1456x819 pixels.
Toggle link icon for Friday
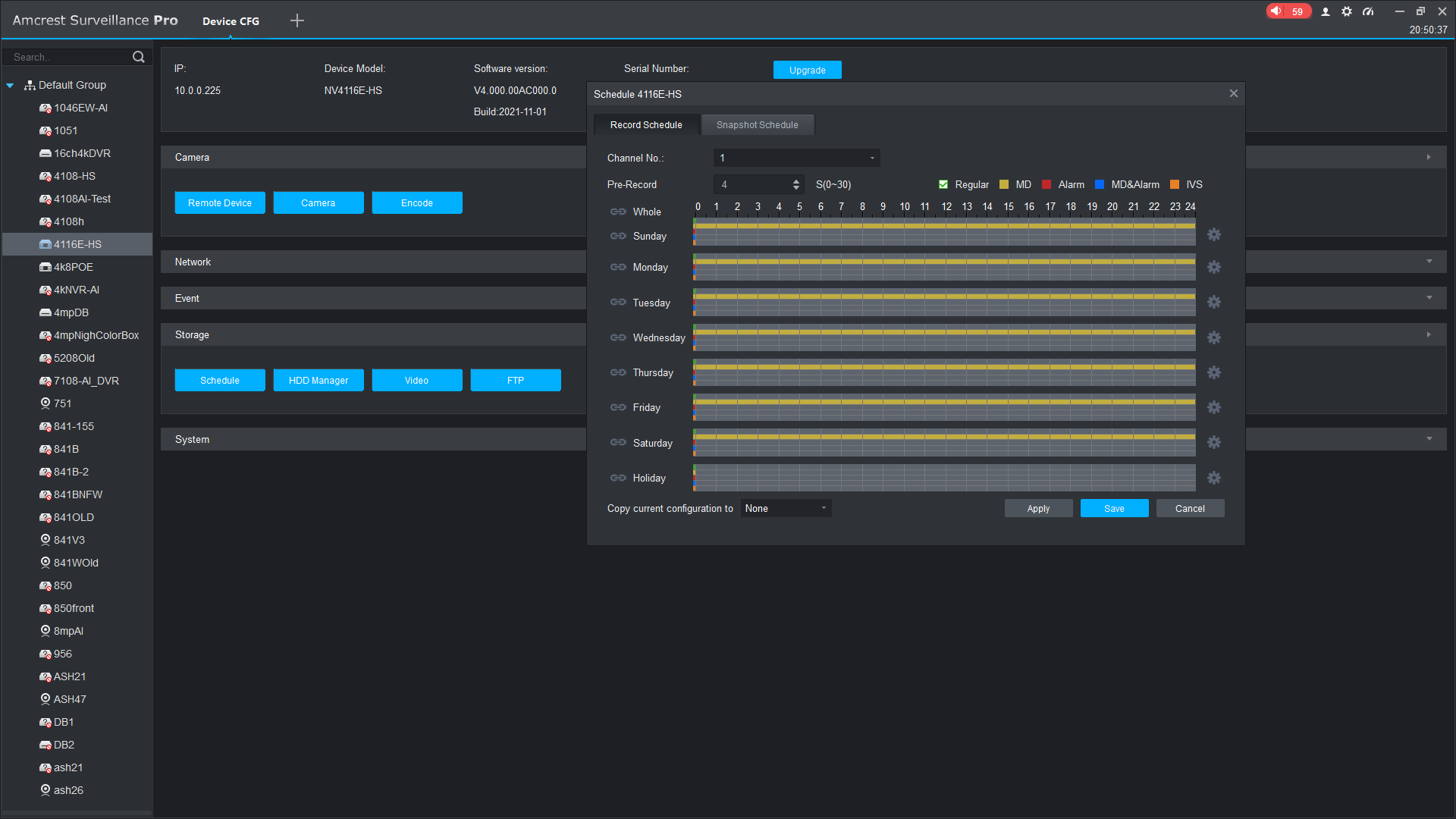[x=618, y=407]
